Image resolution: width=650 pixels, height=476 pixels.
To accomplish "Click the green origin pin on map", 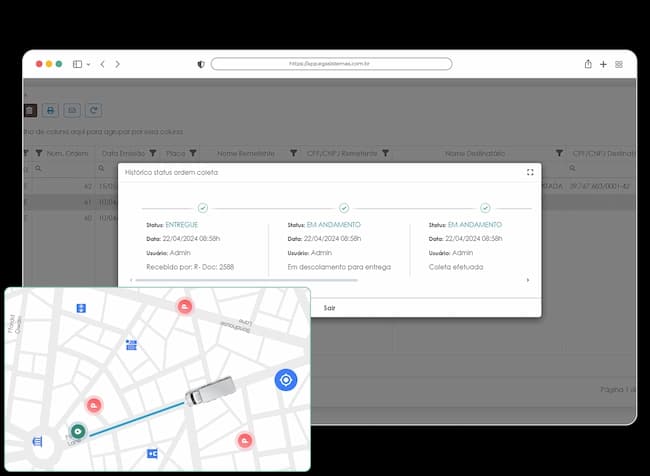I will 78,431.
